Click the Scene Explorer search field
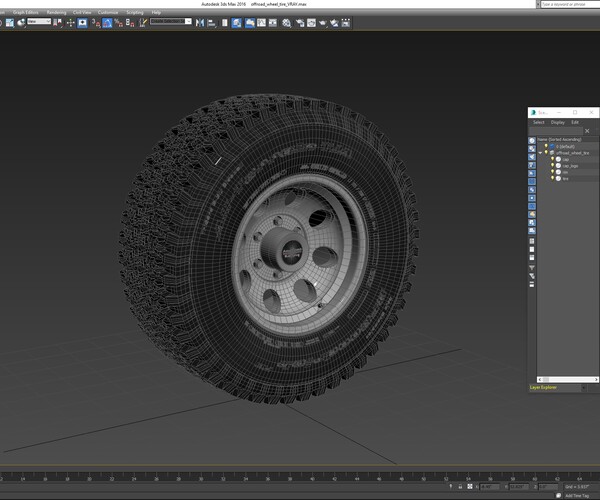Screen dimensions: 600x500 click(x=556, y=131)
